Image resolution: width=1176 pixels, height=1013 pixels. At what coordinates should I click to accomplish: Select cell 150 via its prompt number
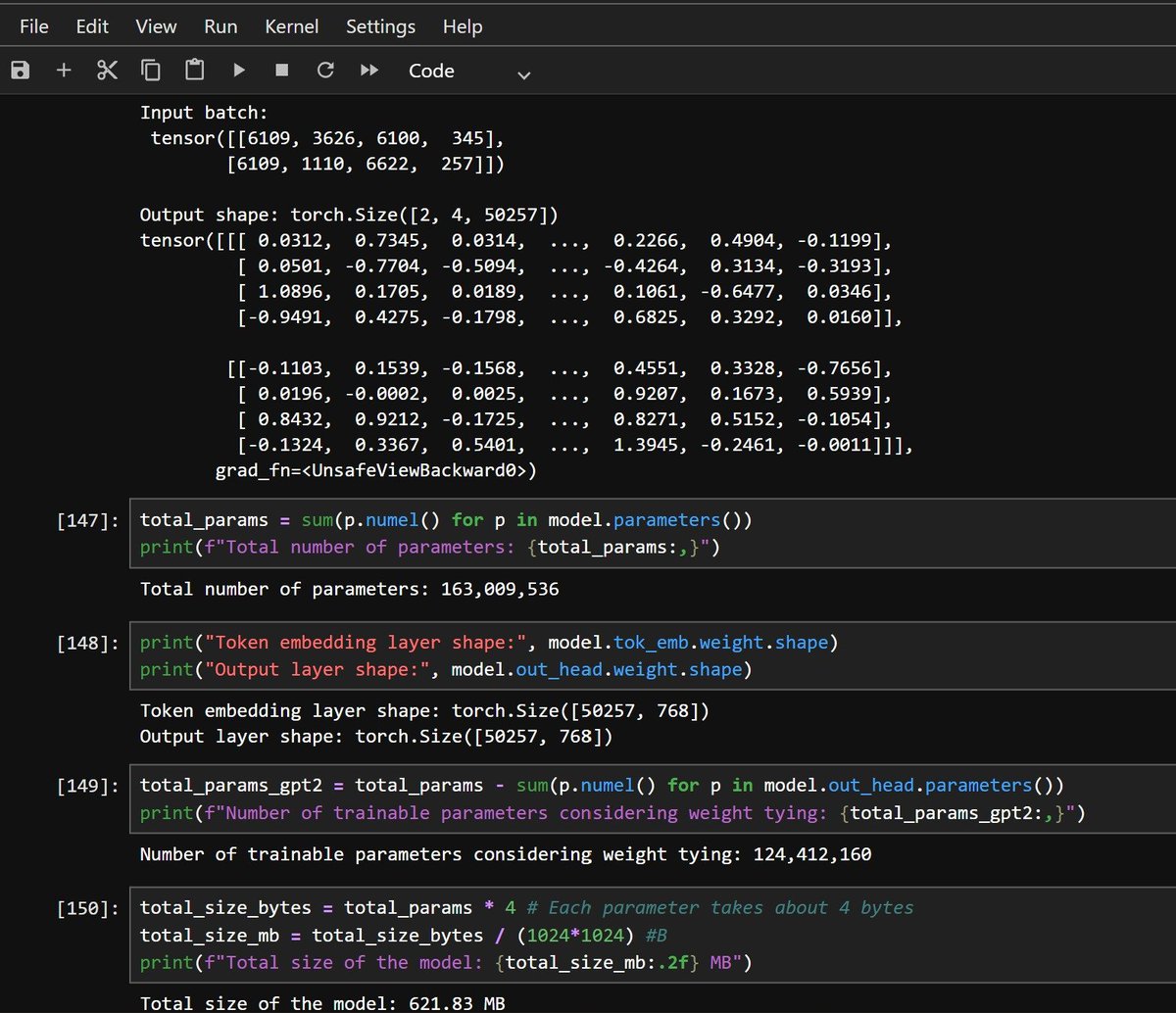[89, 909]
